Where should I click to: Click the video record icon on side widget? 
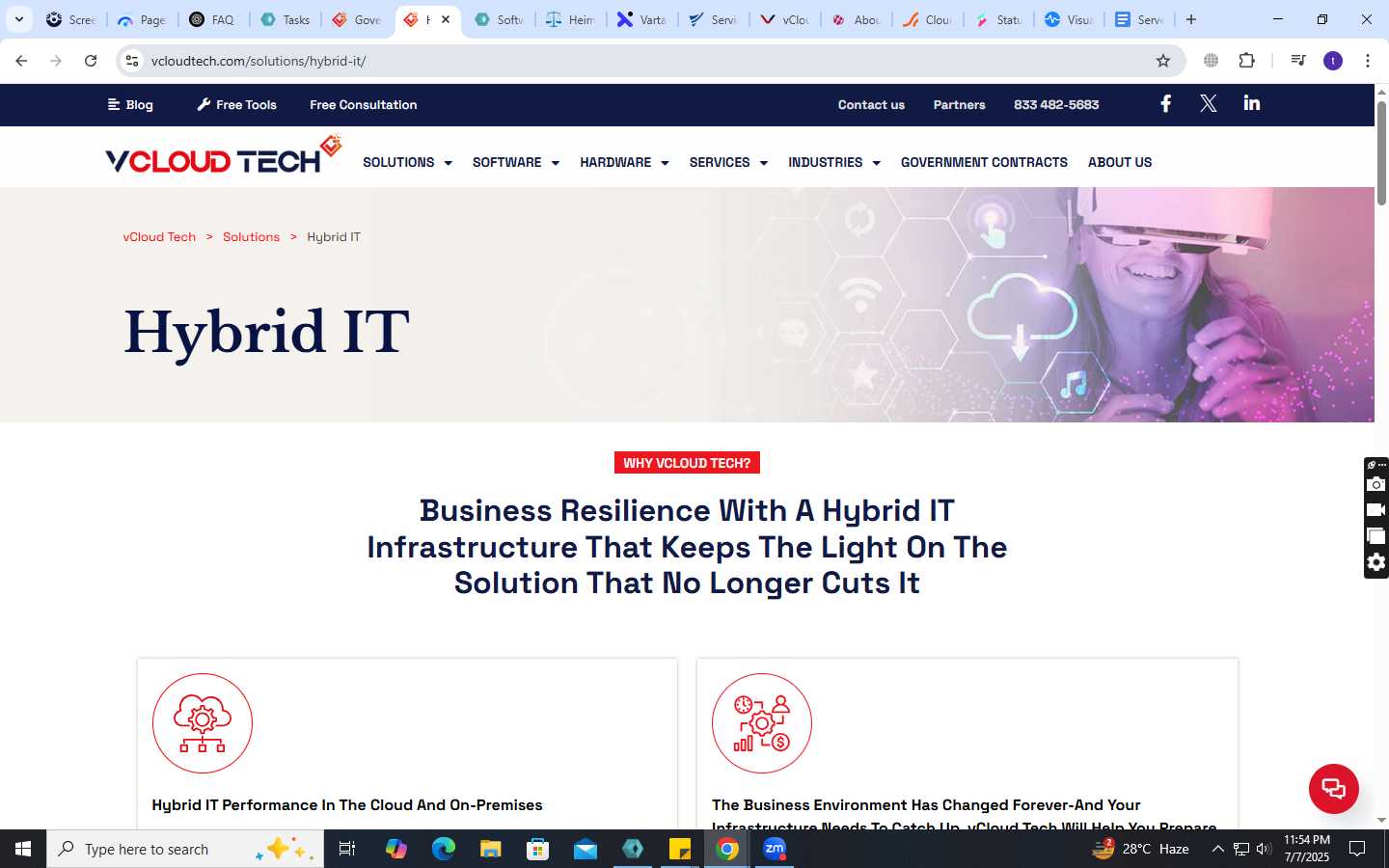pos(1376,510)
